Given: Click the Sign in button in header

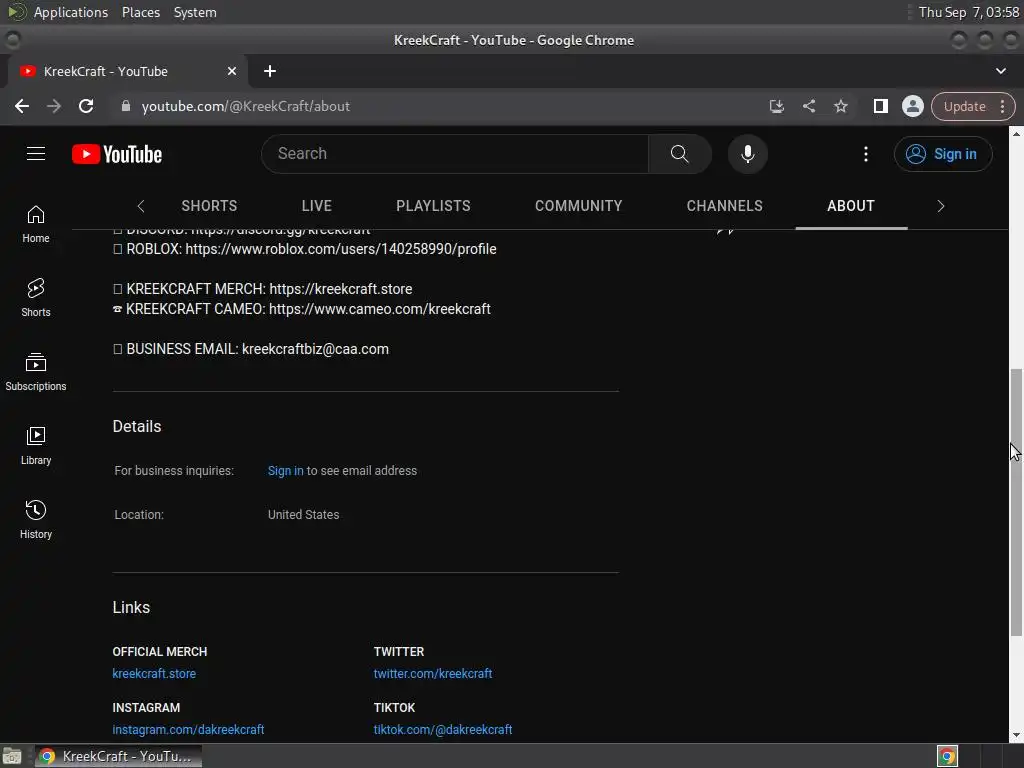Looking at the screenshot, I should click(942, 153).
